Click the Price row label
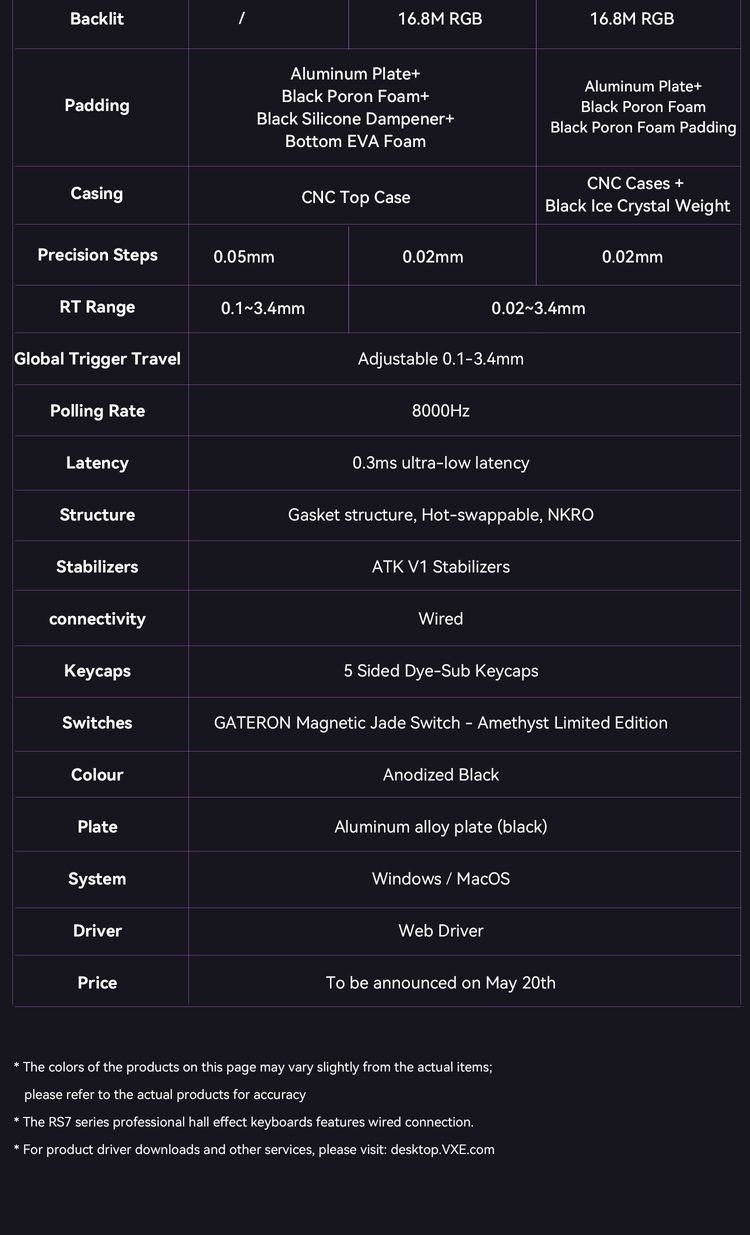The image size is (750, 1235). tap(97, 983)
